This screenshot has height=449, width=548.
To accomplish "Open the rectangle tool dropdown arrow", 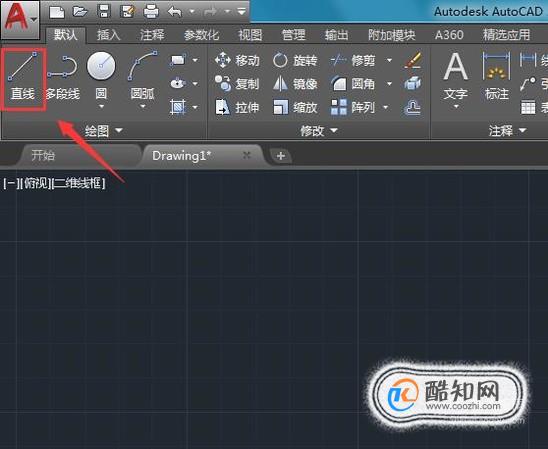I will click(x=195, y=60).
